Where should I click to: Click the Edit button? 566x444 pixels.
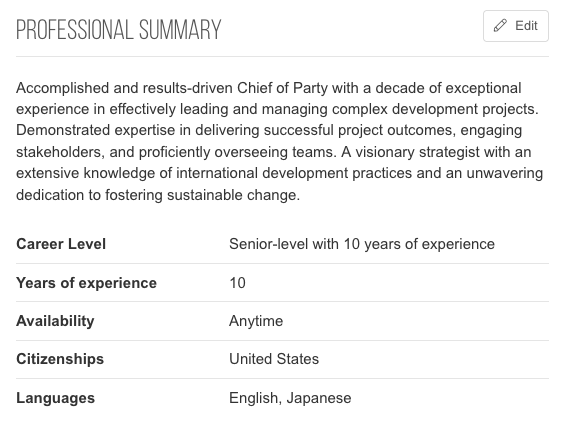[515, 26]
